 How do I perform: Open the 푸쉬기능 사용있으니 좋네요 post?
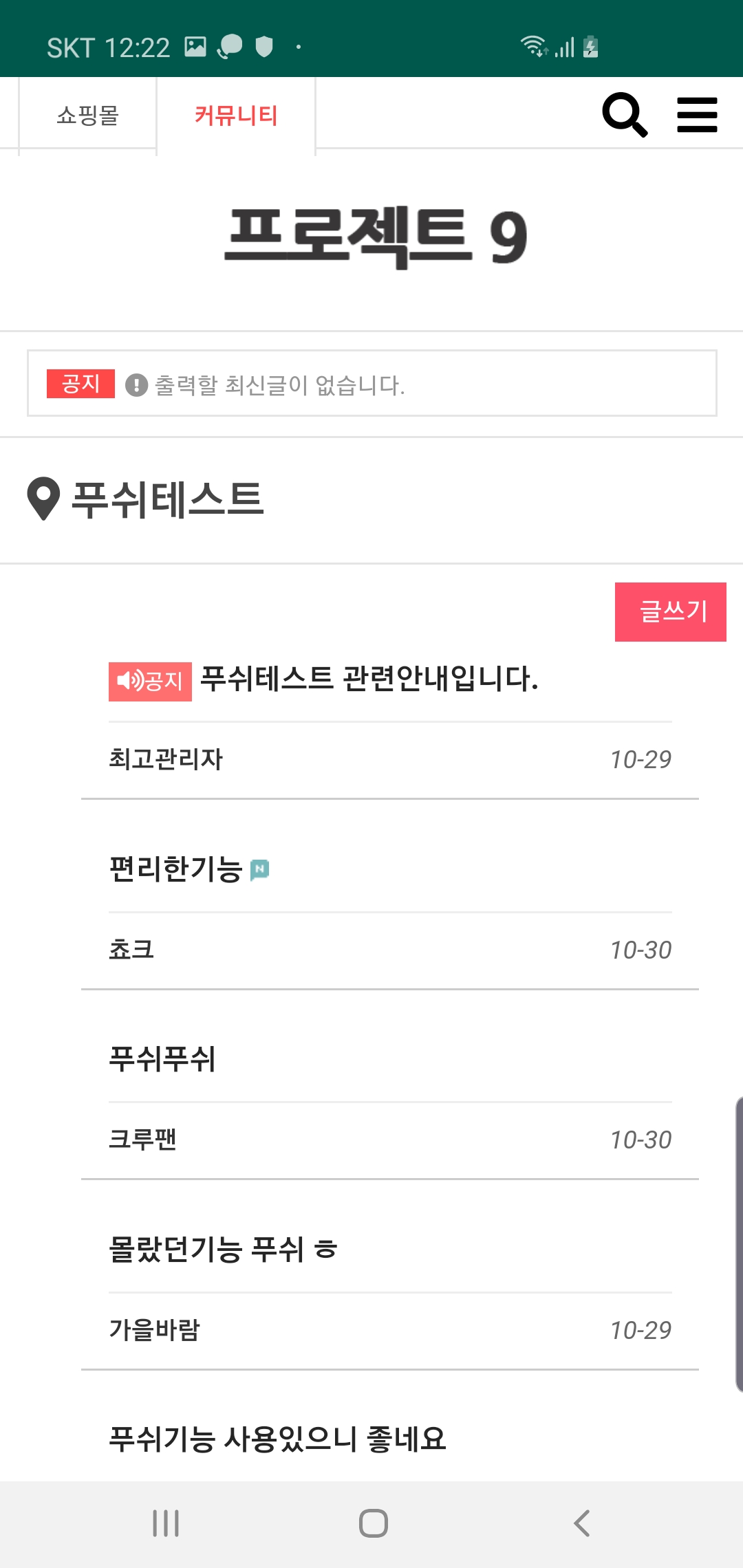pyautogui.click(x=277, y=1439)
